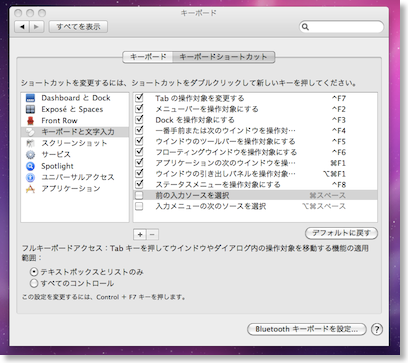Click the ^F8 shortcut value

tap(339, 184)
